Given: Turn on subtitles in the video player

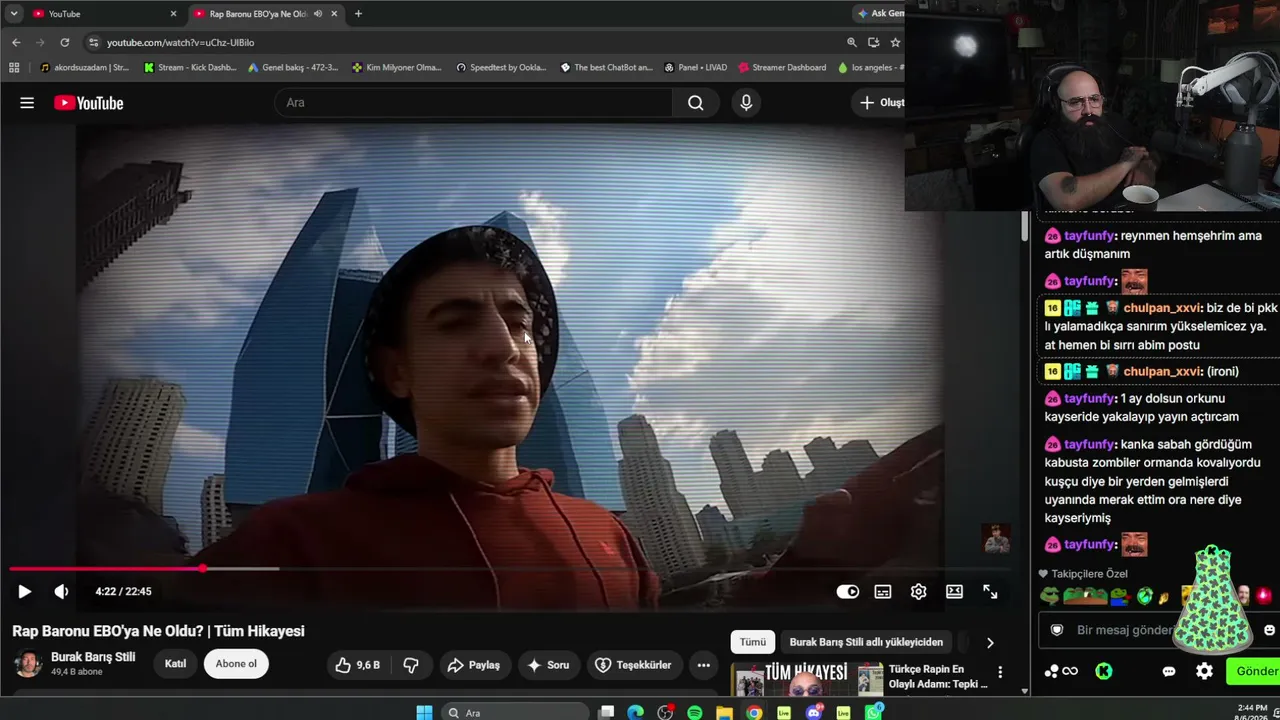Looking at the screenshot, I should [x=883, y=592].
